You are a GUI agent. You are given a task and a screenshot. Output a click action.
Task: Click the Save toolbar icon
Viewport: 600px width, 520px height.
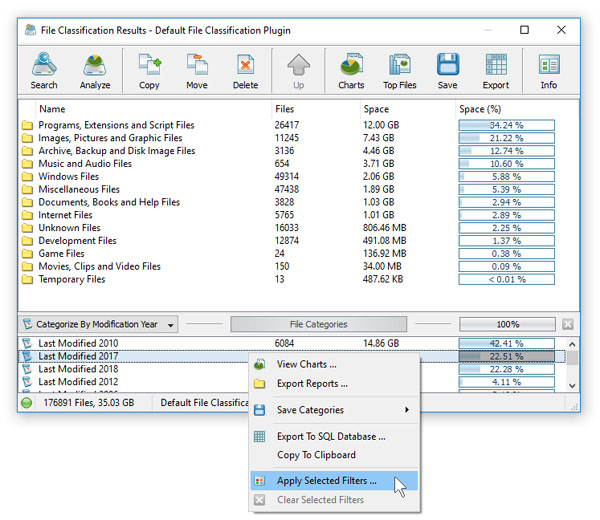[447, 71]
